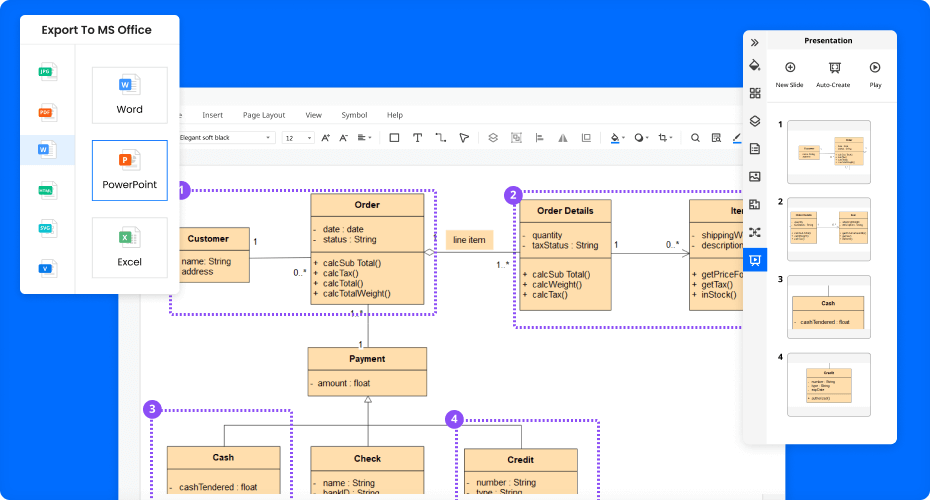930x500 pixels.
Task: Export the diagram to PowerPoint
Action: (129, 170)
